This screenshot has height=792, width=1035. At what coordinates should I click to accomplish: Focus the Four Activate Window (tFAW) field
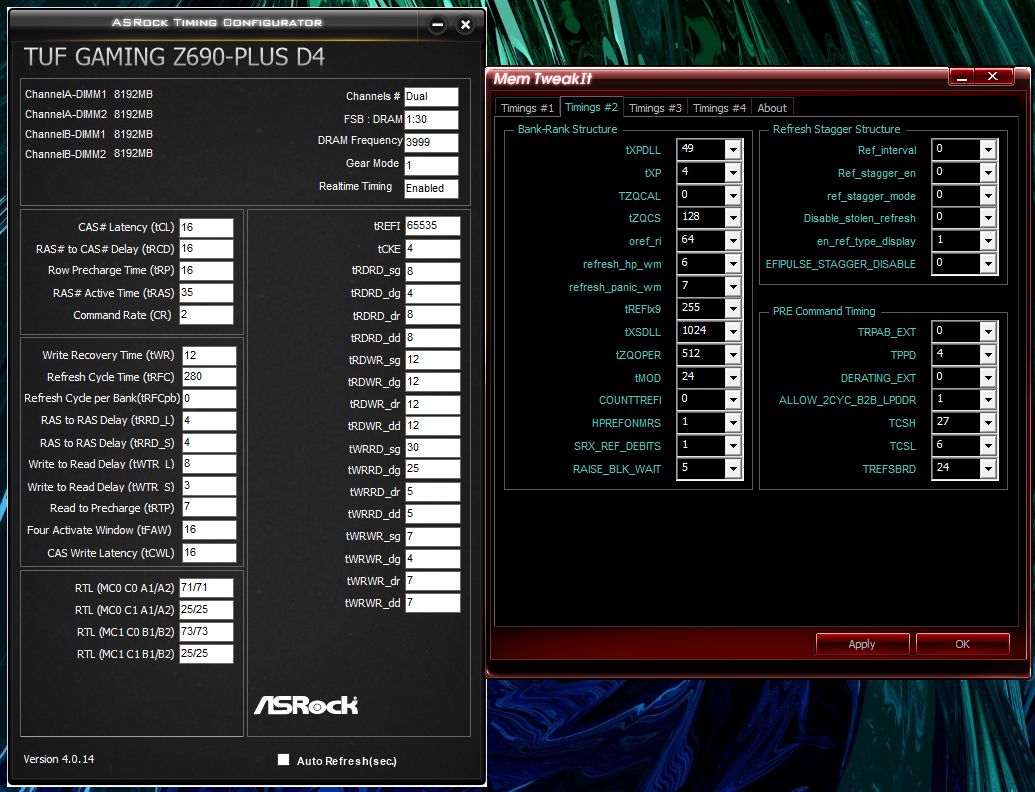pyautogui.click(x=209, y=530)
